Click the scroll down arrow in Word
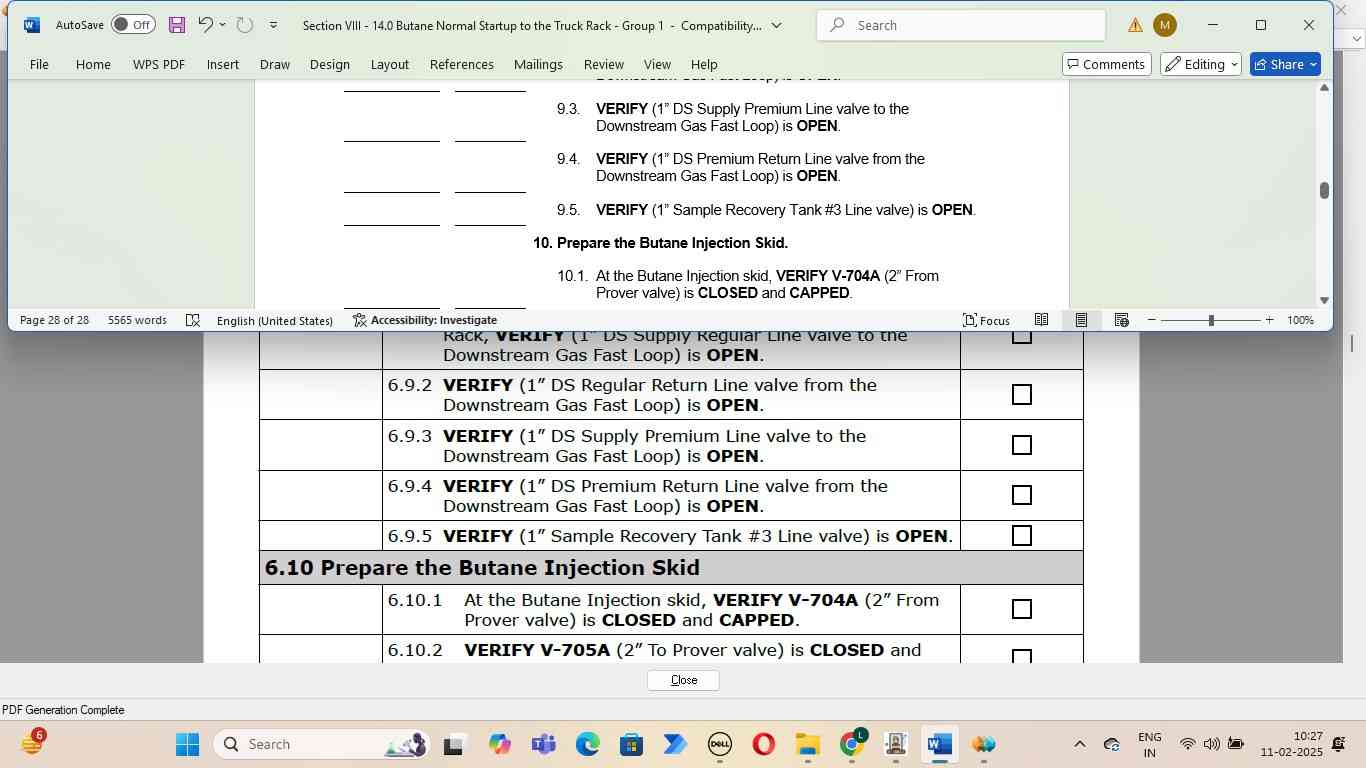Viewport: 1366px width, 768px height. click(x=1324, y=300)
